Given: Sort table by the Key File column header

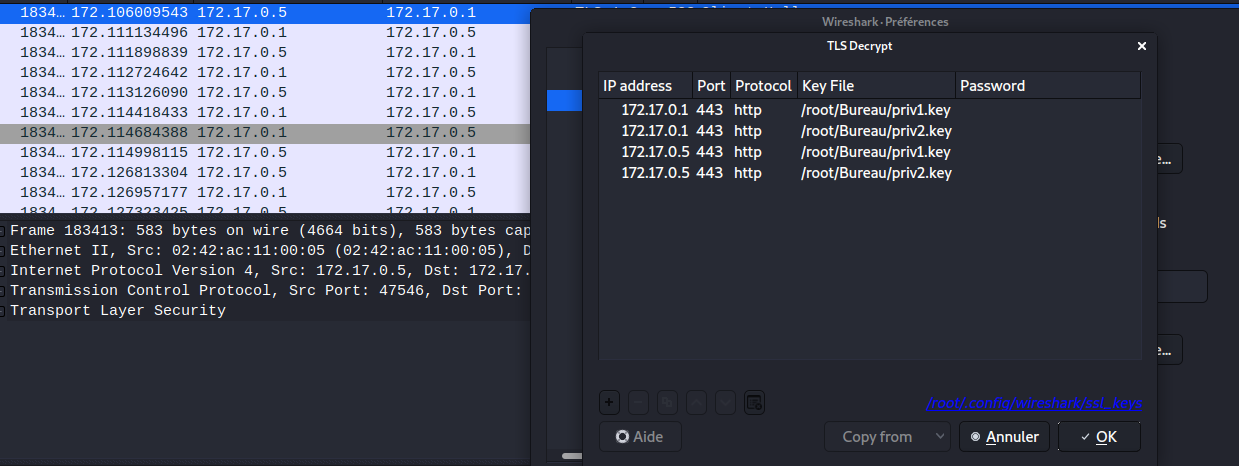Looking at the screenshot, I should tap(875, 86).
